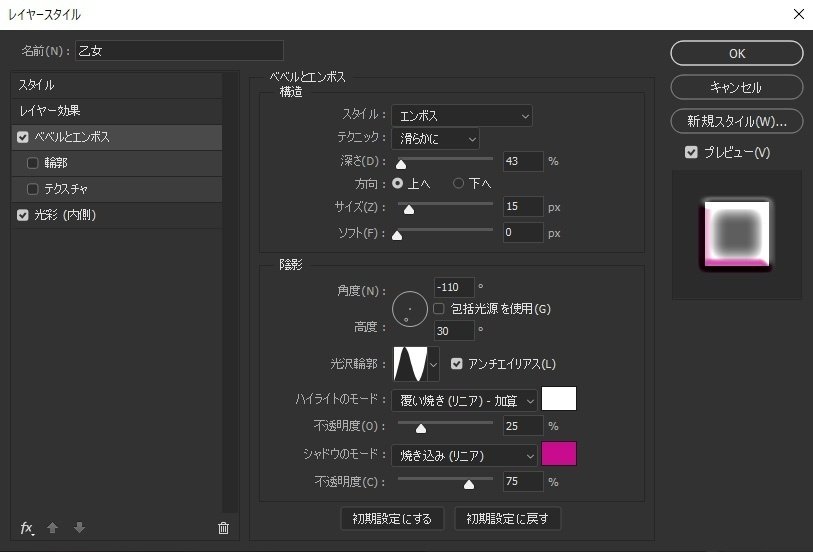Screen dimensions: 813x552
Task: Open ハイライトのモード blend mode dropdown
Action: tap(464, 401)
